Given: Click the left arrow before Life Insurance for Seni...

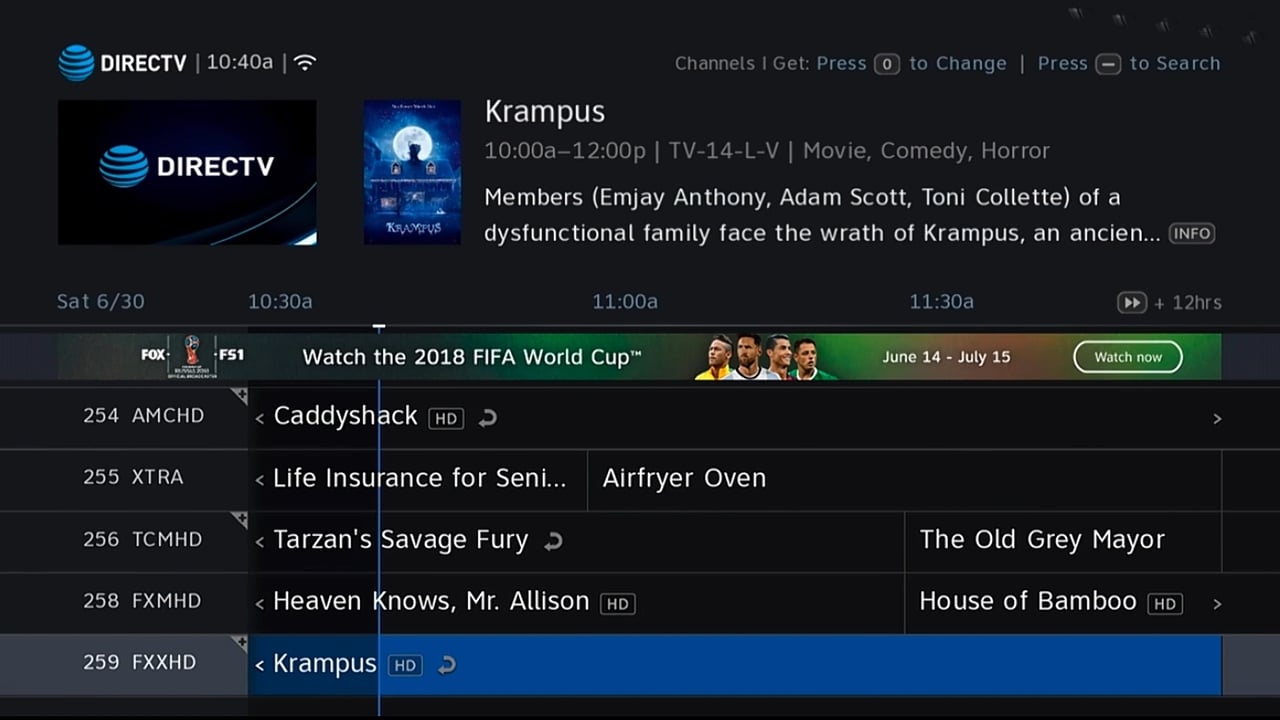Looking at the screenshot, I should [x=259, y=481].
